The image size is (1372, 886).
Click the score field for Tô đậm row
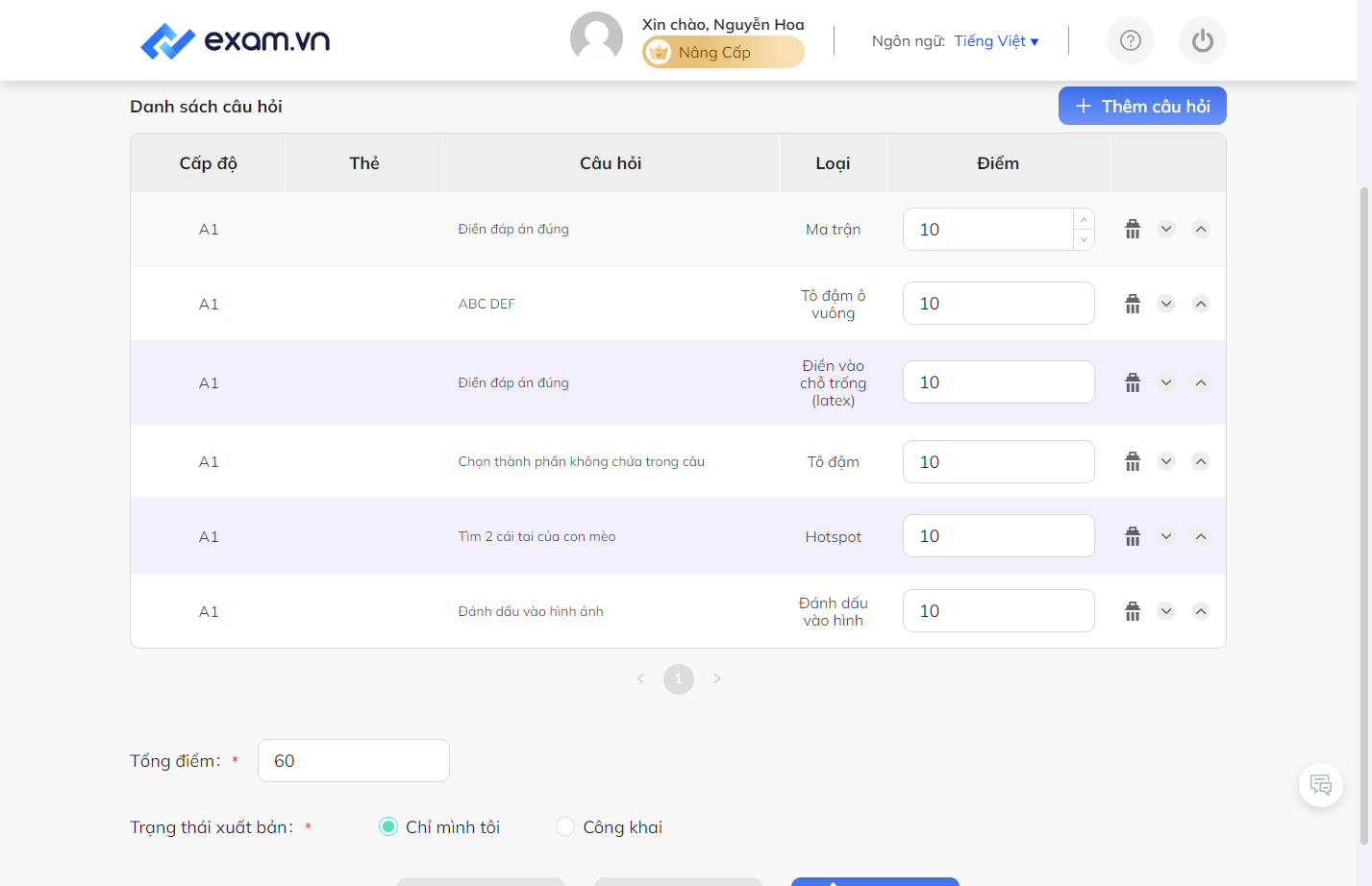[x=999, y=461]
